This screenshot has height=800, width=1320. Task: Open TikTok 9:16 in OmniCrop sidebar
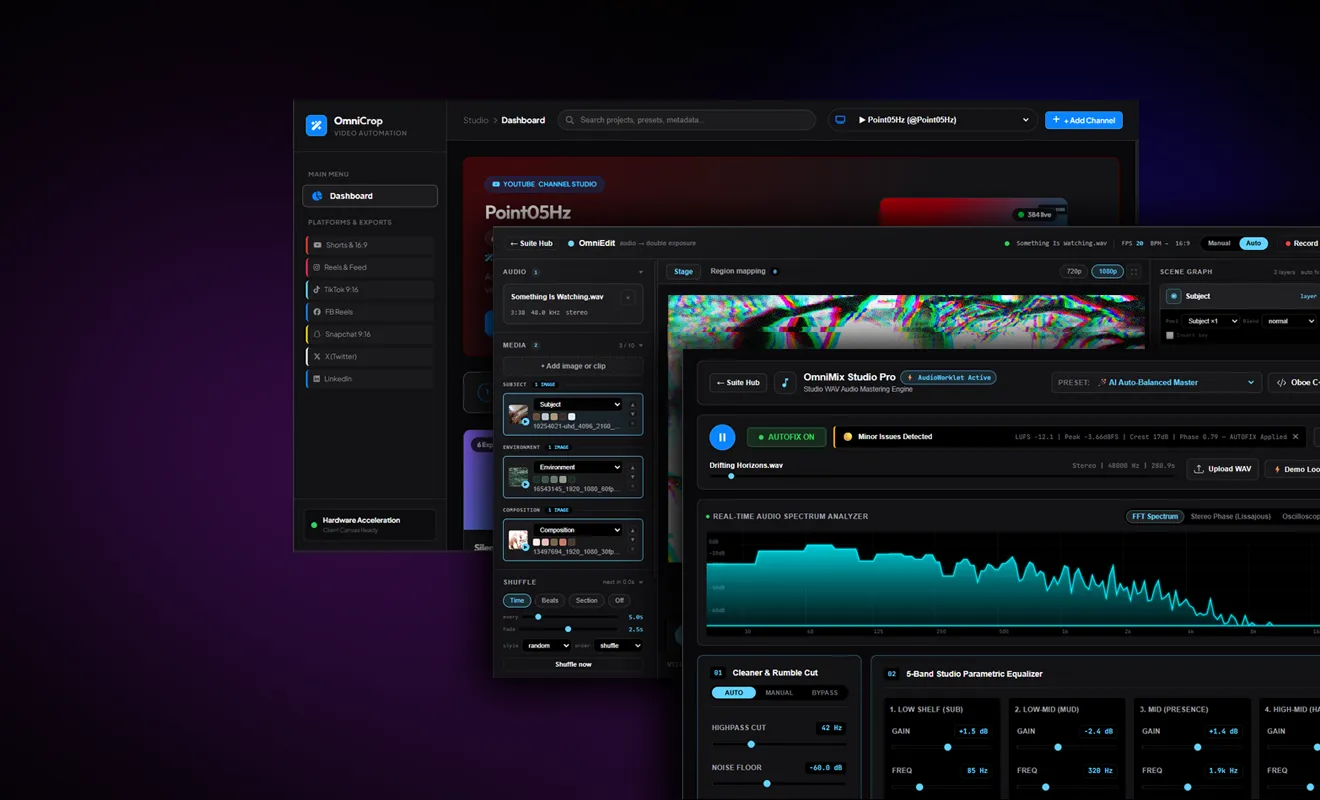coord(370,290)
